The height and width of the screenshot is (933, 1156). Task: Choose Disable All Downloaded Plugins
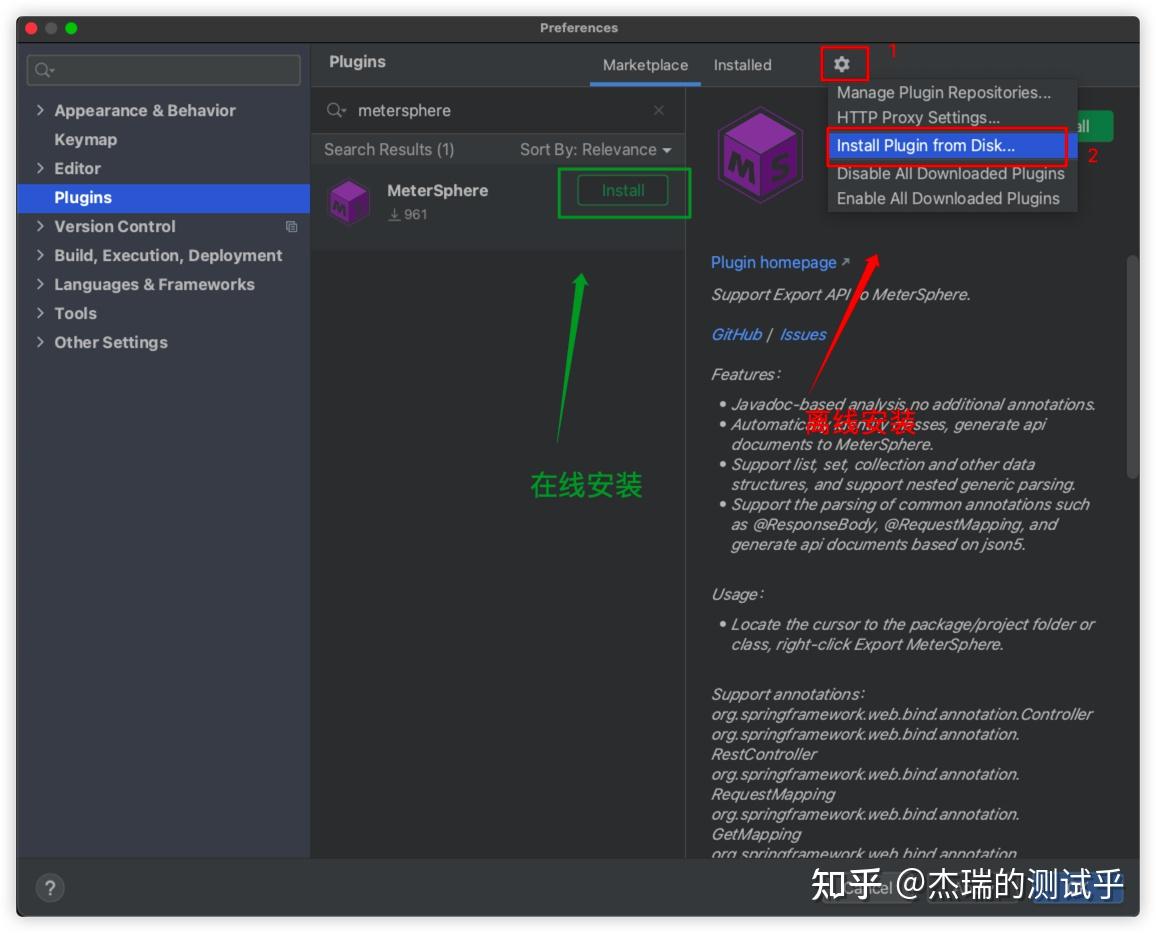coord(950,173)
